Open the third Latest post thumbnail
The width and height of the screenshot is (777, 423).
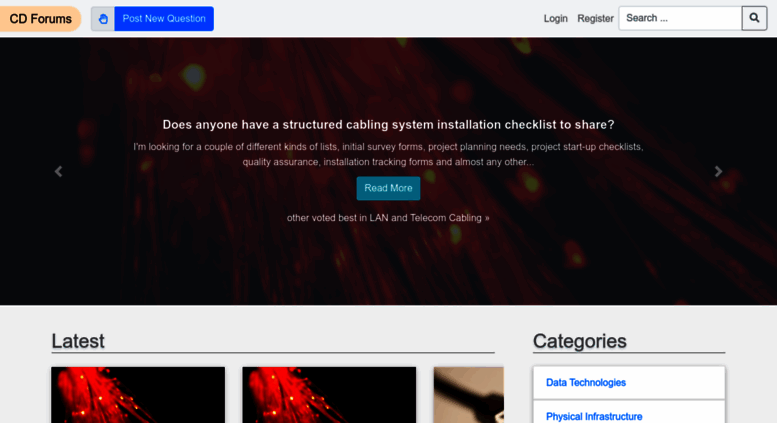point(469,395)
